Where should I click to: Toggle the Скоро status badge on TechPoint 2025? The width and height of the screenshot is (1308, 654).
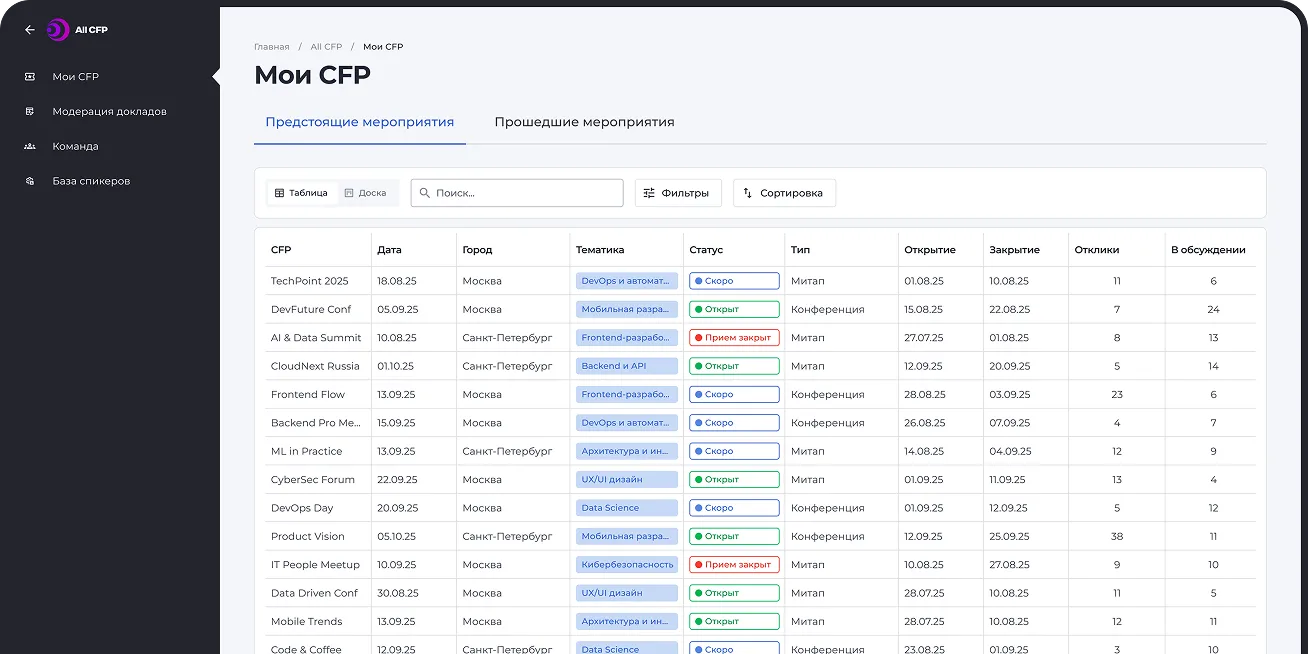click(x=734, y=280)
